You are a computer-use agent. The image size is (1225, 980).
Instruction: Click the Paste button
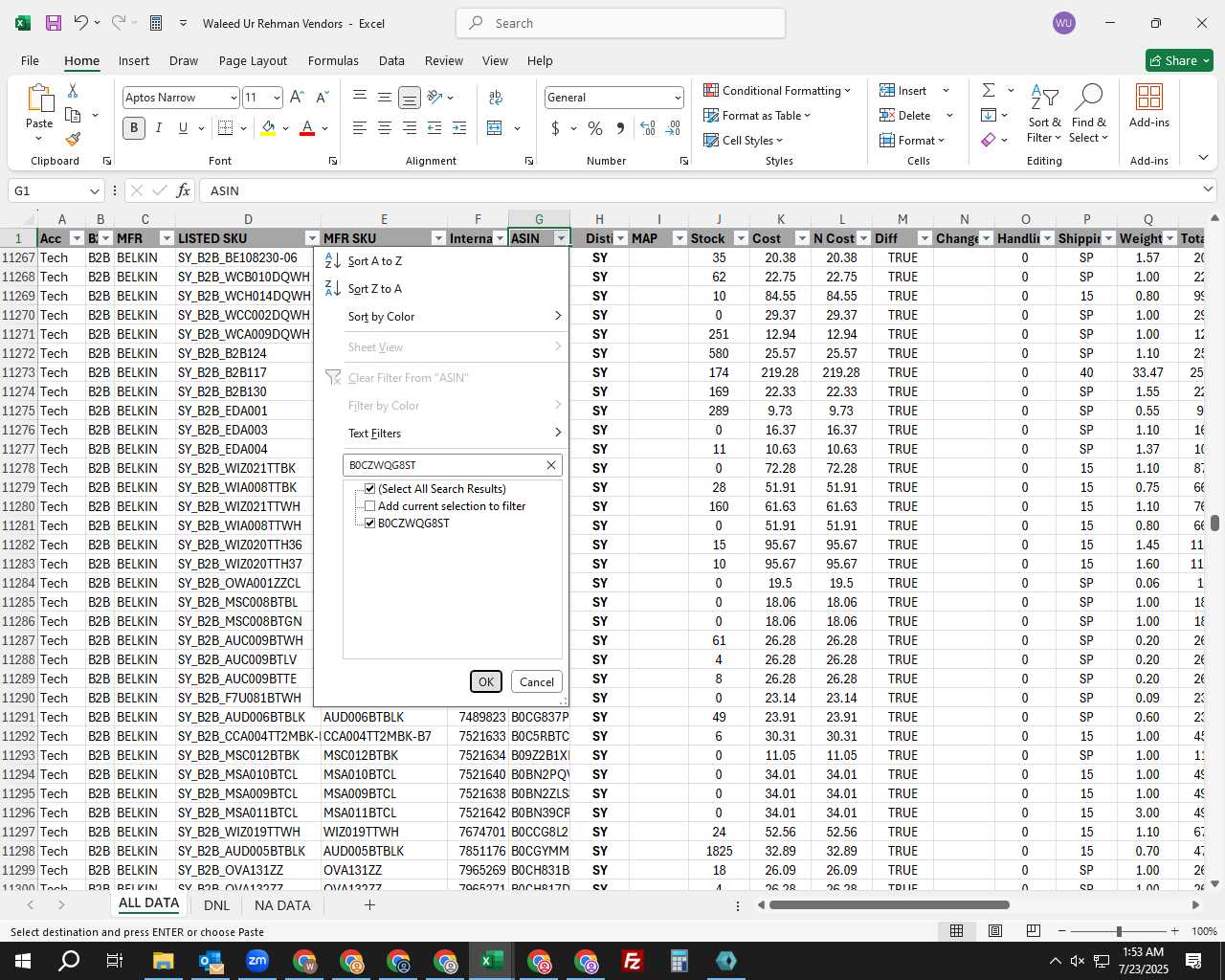tap(39, 113)
